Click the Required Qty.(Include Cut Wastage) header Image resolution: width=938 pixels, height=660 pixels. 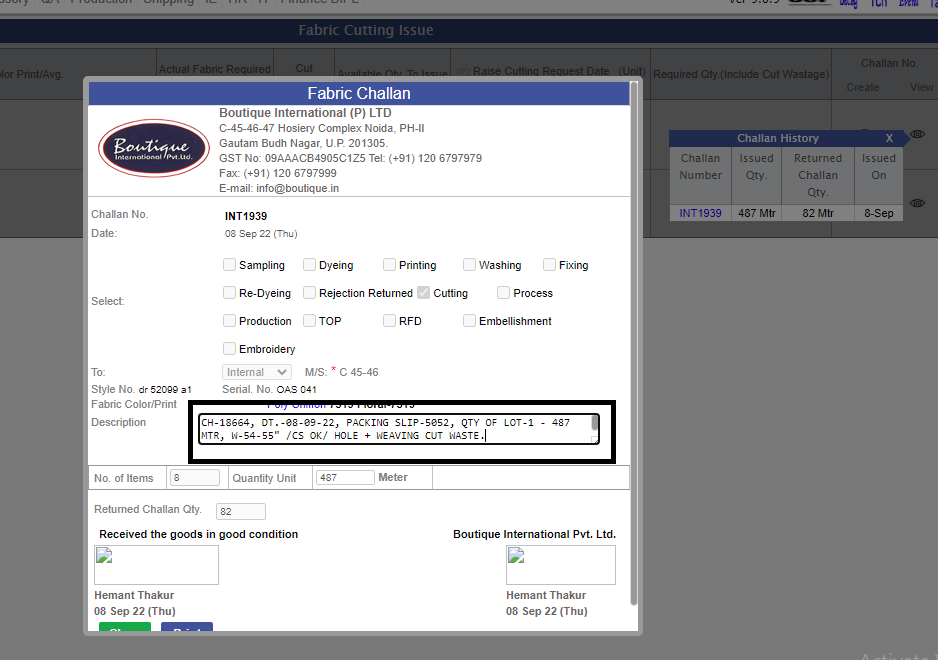[x=741, y=74]
